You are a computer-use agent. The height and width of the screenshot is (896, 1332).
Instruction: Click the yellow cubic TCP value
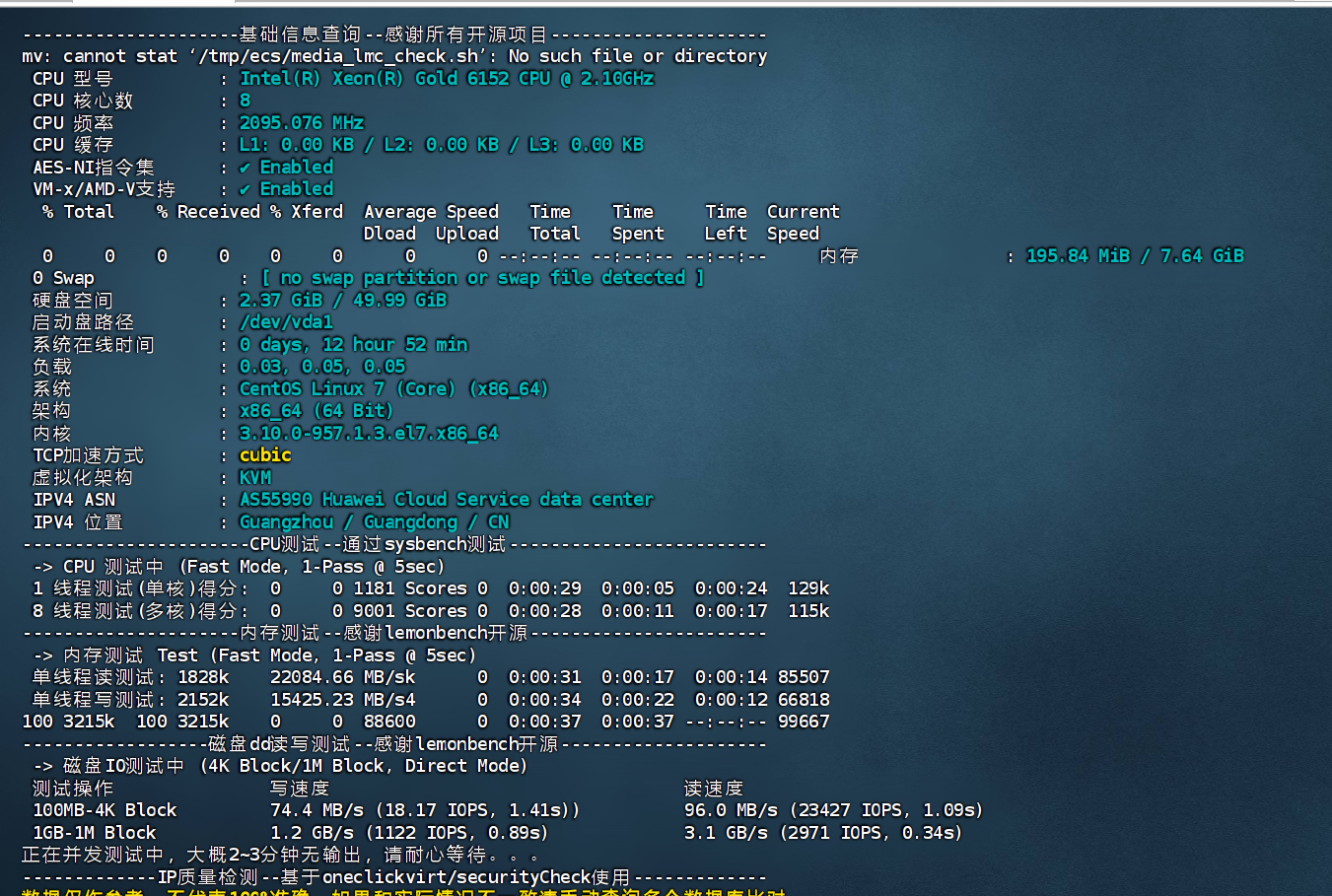[264, 455]
